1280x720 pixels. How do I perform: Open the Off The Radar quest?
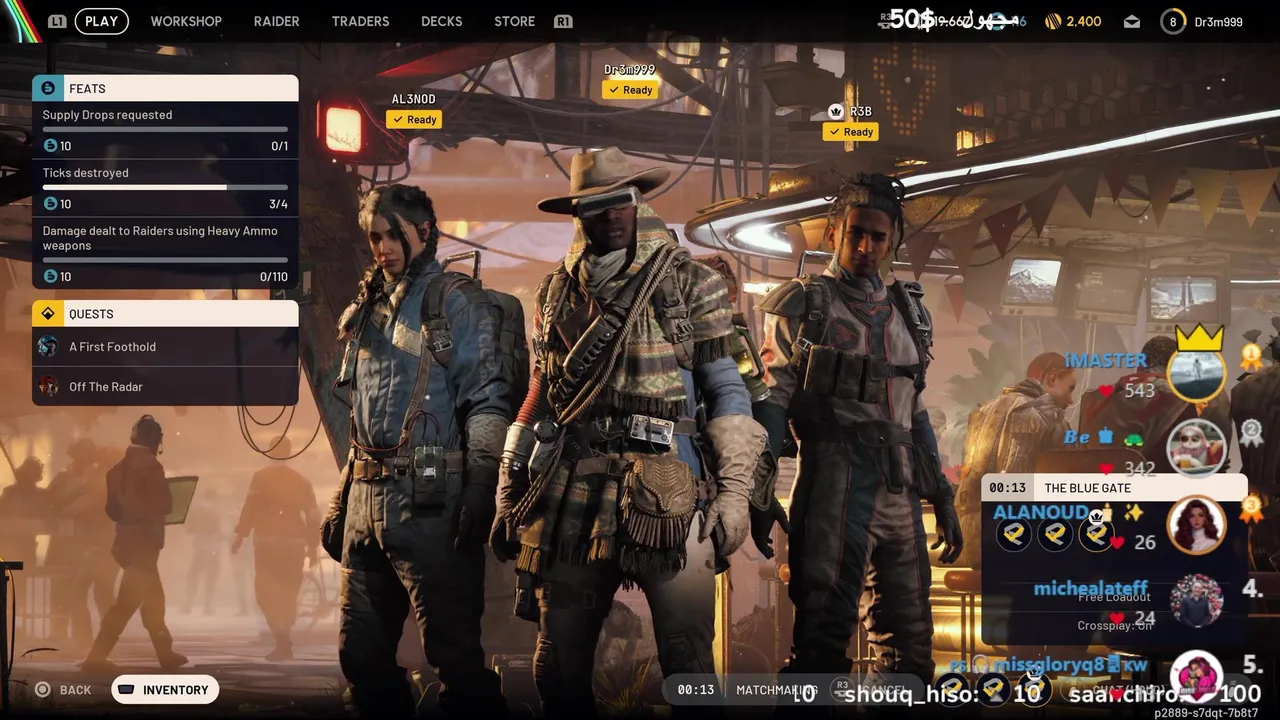[x=165, y=387]
